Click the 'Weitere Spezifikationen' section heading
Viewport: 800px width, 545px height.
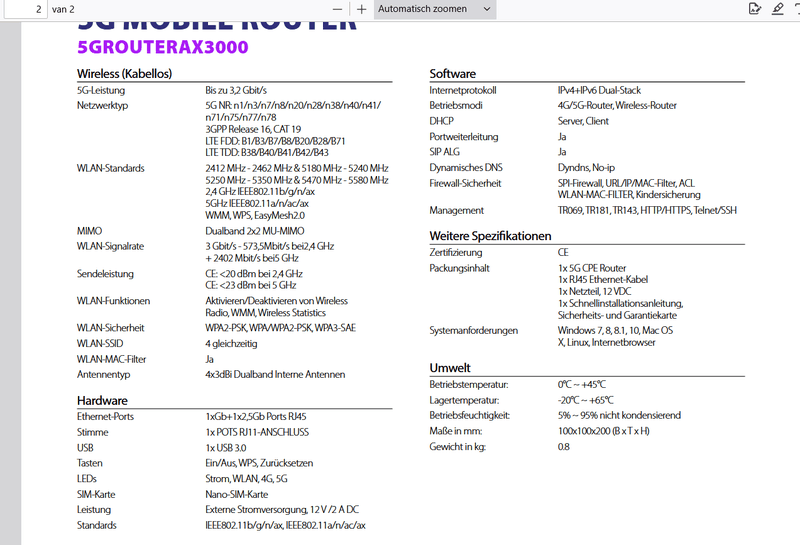pyautogui.click(x=490, y=236)
